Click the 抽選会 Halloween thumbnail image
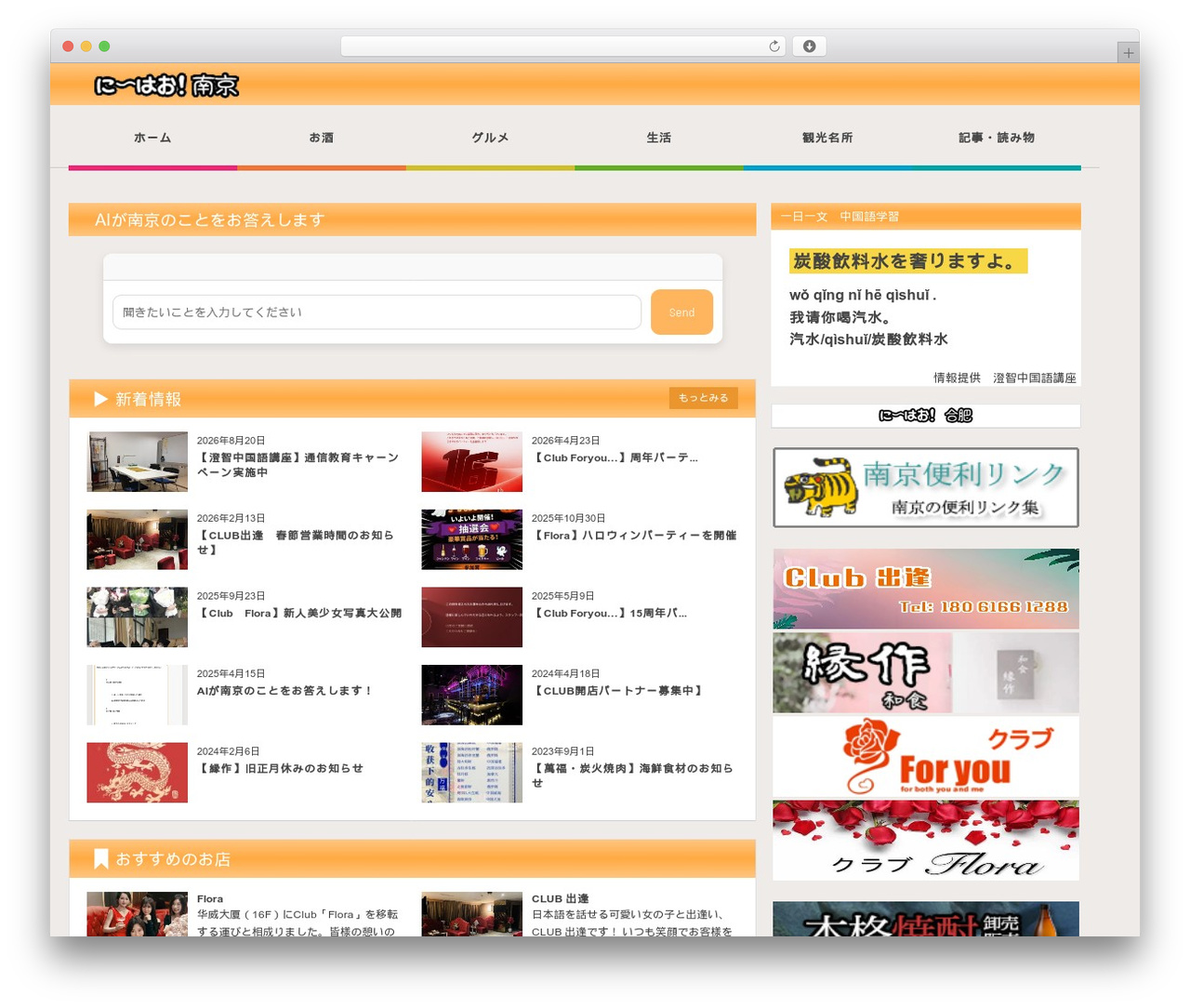The height and width of the screenshot is (1008, 1190). 472,539
